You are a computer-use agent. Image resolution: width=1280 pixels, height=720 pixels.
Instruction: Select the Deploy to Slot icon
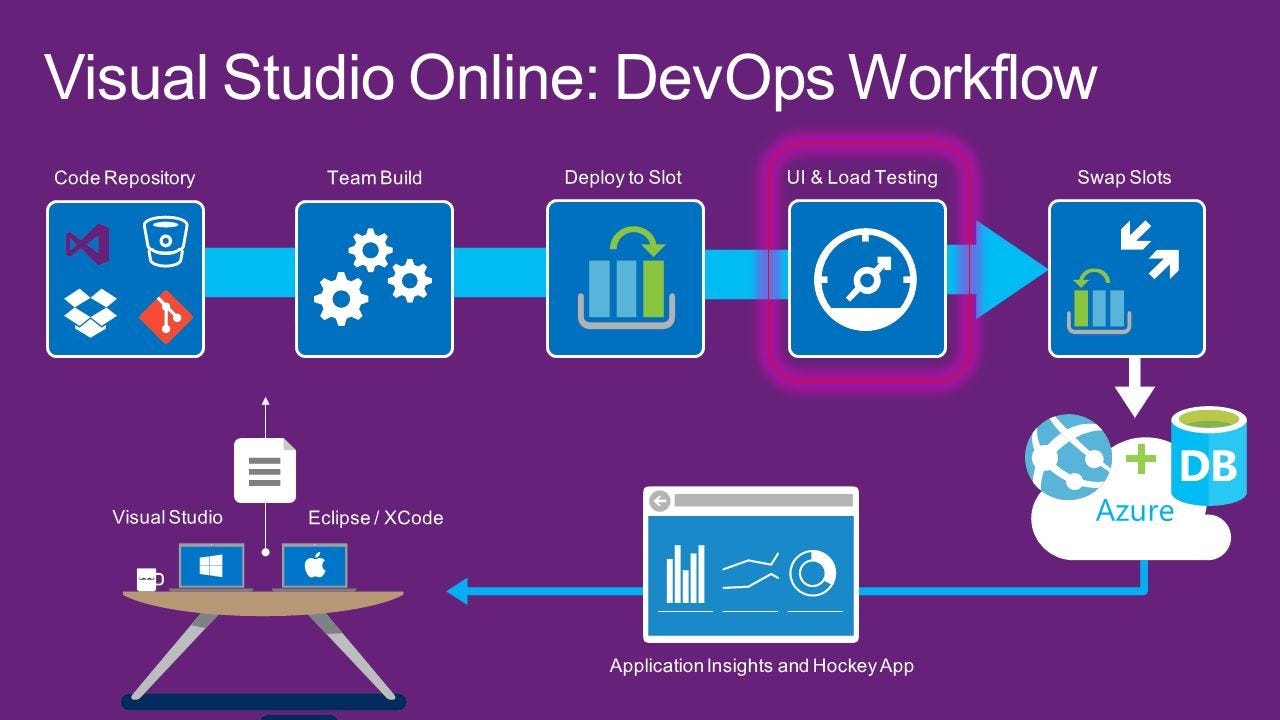(x=624, y=277)
